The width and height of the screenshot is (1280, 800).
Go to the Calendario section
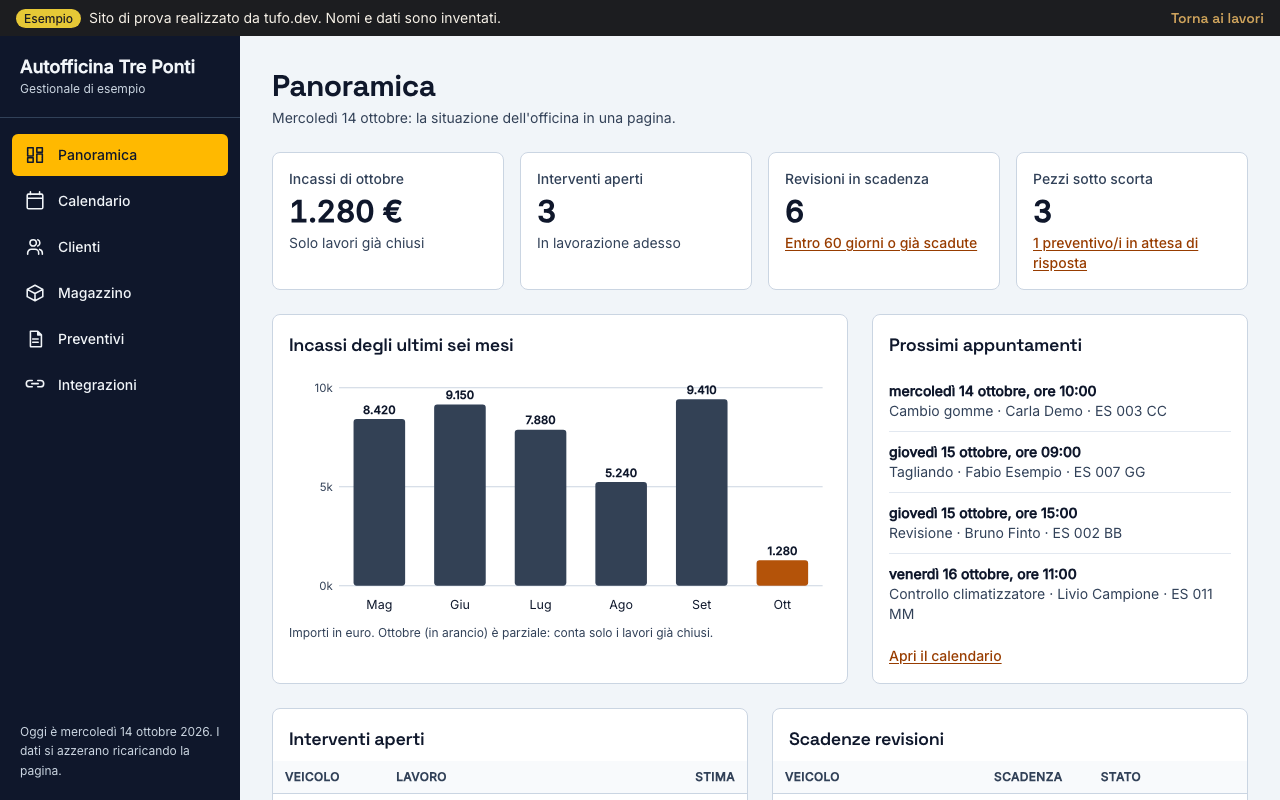tap(120, 201)
